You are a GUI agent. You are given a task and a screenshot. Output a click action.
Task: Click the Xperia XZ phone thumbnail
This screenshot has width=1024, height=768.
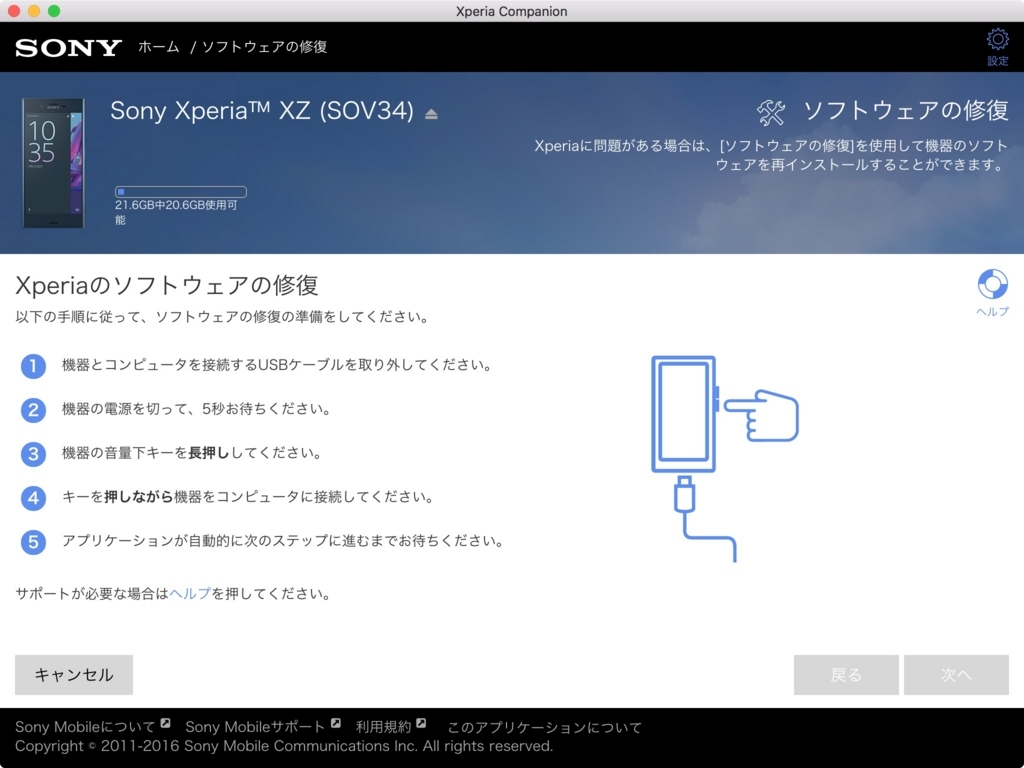tap(53, 163)
